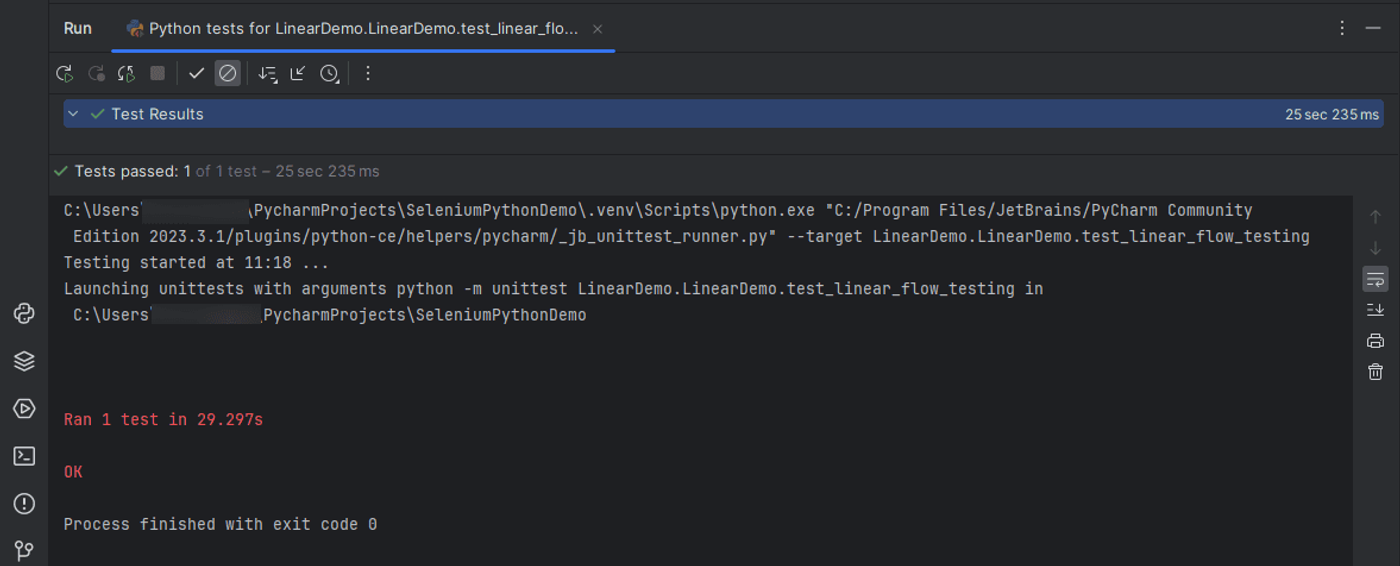The height and width of the screenshot is (566, 1400).
Task: Open test toolbar more options
Action: tap(367, 73)
